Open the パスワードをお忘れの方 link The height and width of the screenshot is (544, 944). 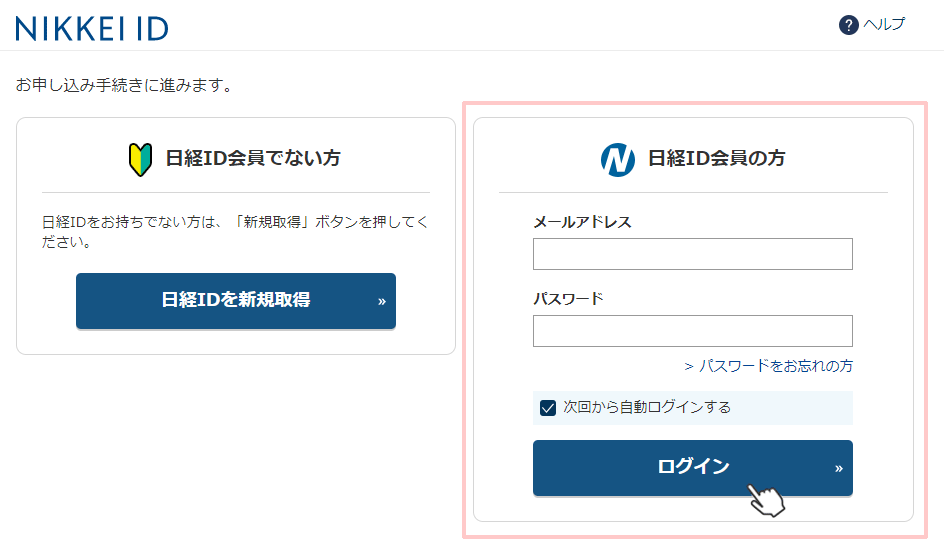(x=768, y=366)
